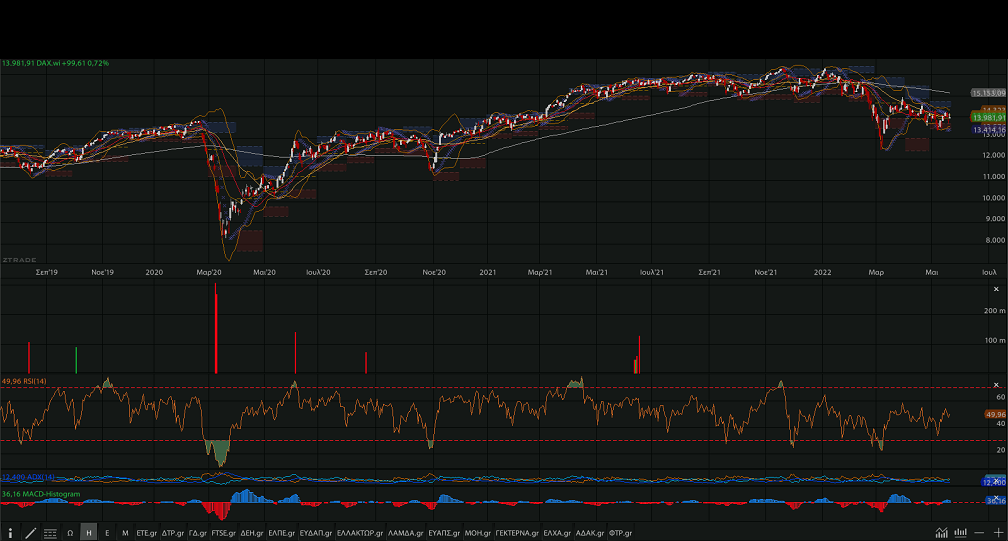Close the MACD-Histogram panel with its X
The width and height of the screenshot is (1008, 541).
(x=996, y=498)
